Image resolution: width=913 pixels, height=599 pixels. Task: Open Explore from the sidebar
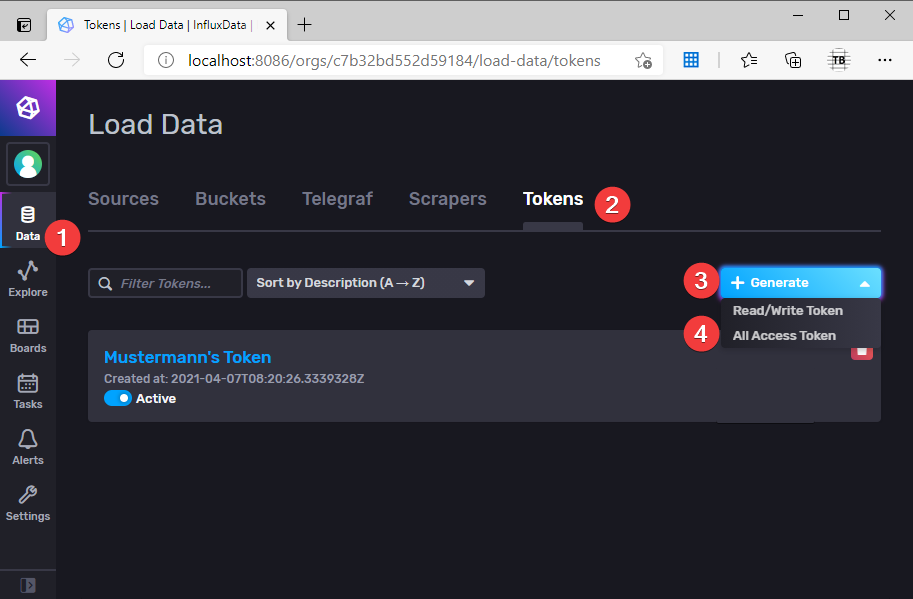coord(27,278)
